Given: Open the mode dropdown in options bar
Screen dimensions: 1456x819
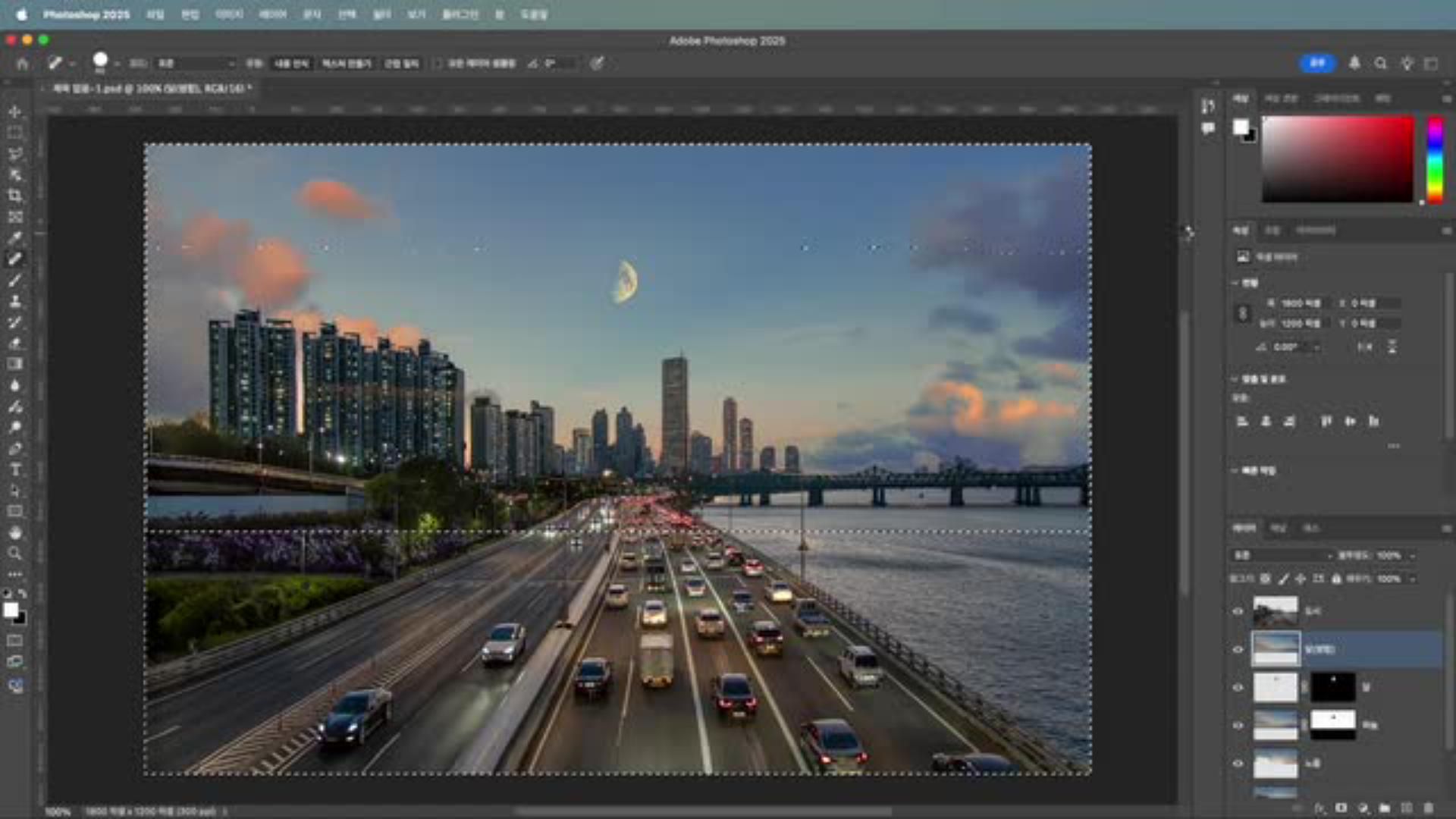Looking at the screenshot, I should click(196, 64).
